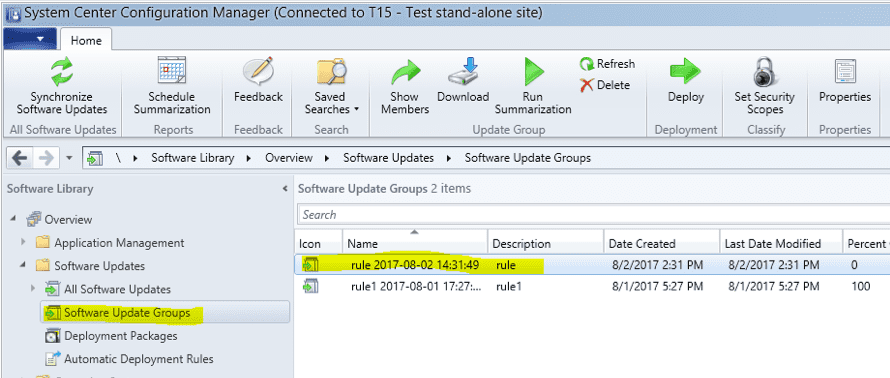
Task: Collapse the Software Library pane chevron
Action: tap(285, 188)
